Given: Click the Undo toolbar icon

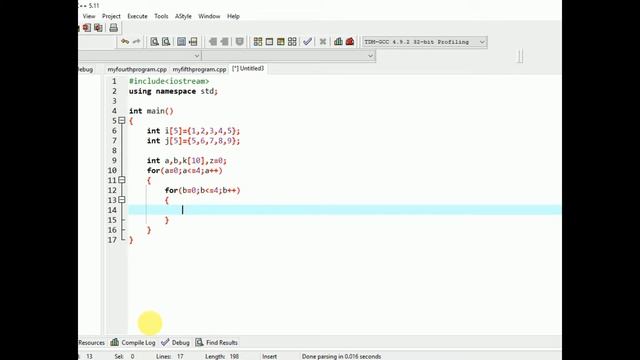Looking at the screenshot, I should (x=125, y=42).
